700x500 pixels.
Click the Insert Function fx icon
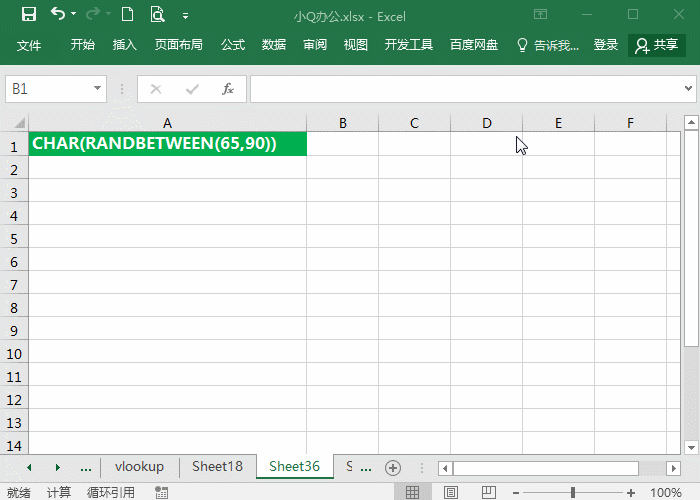point(228,89)
